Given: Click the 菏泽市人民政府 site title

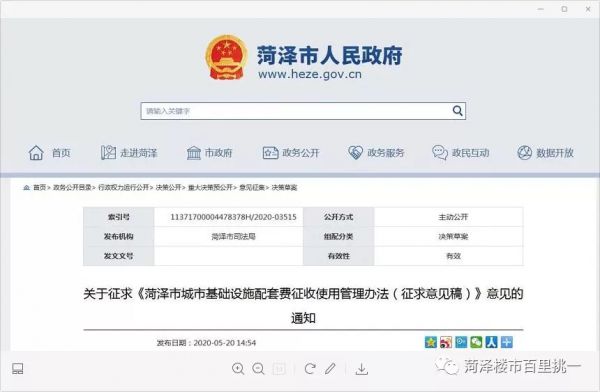Looking at the screenshot, I should (329, 55).
